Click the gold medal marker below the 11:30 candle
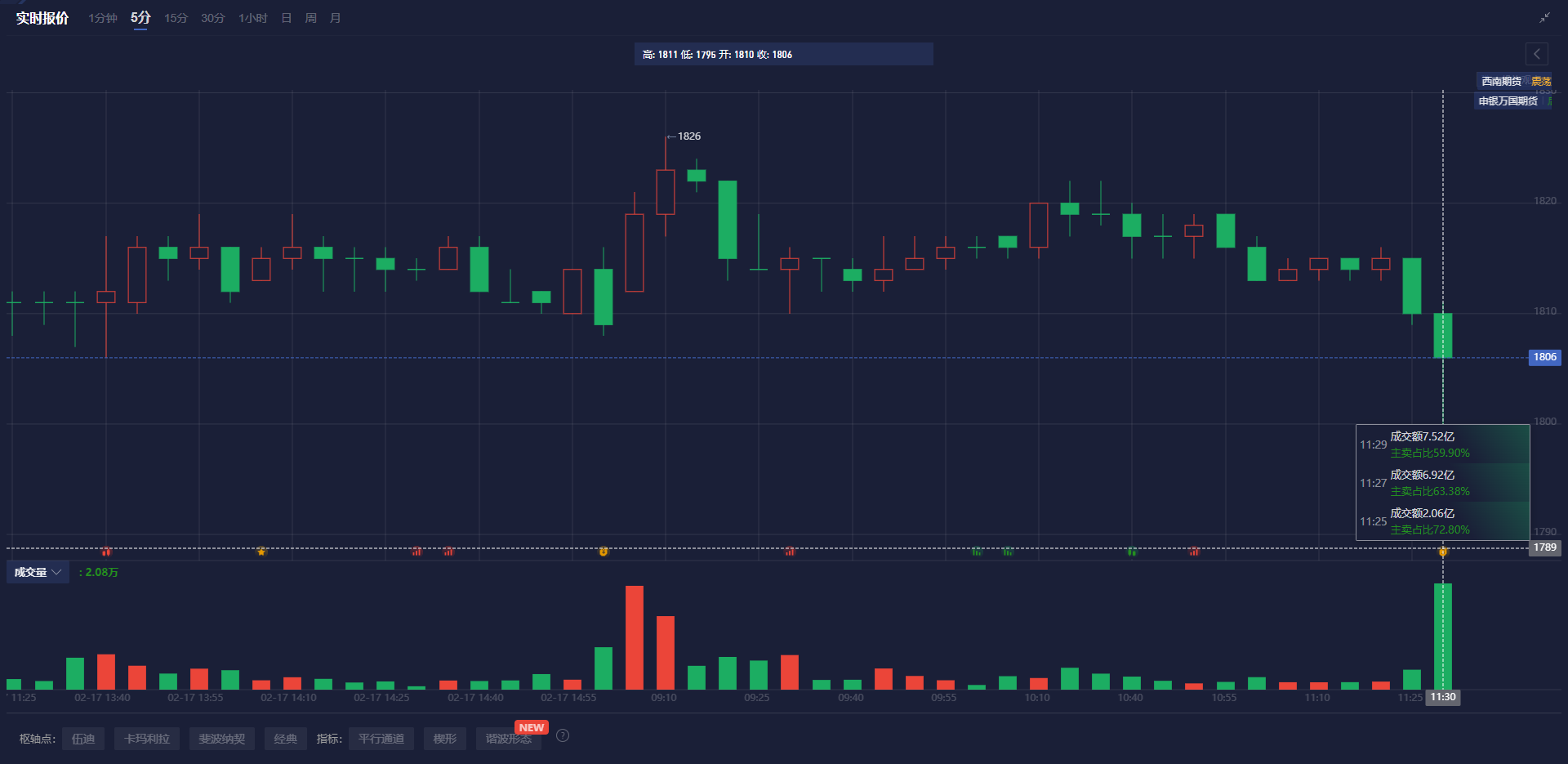This screenshot has height=764, width=1568. click(1442, 552)
